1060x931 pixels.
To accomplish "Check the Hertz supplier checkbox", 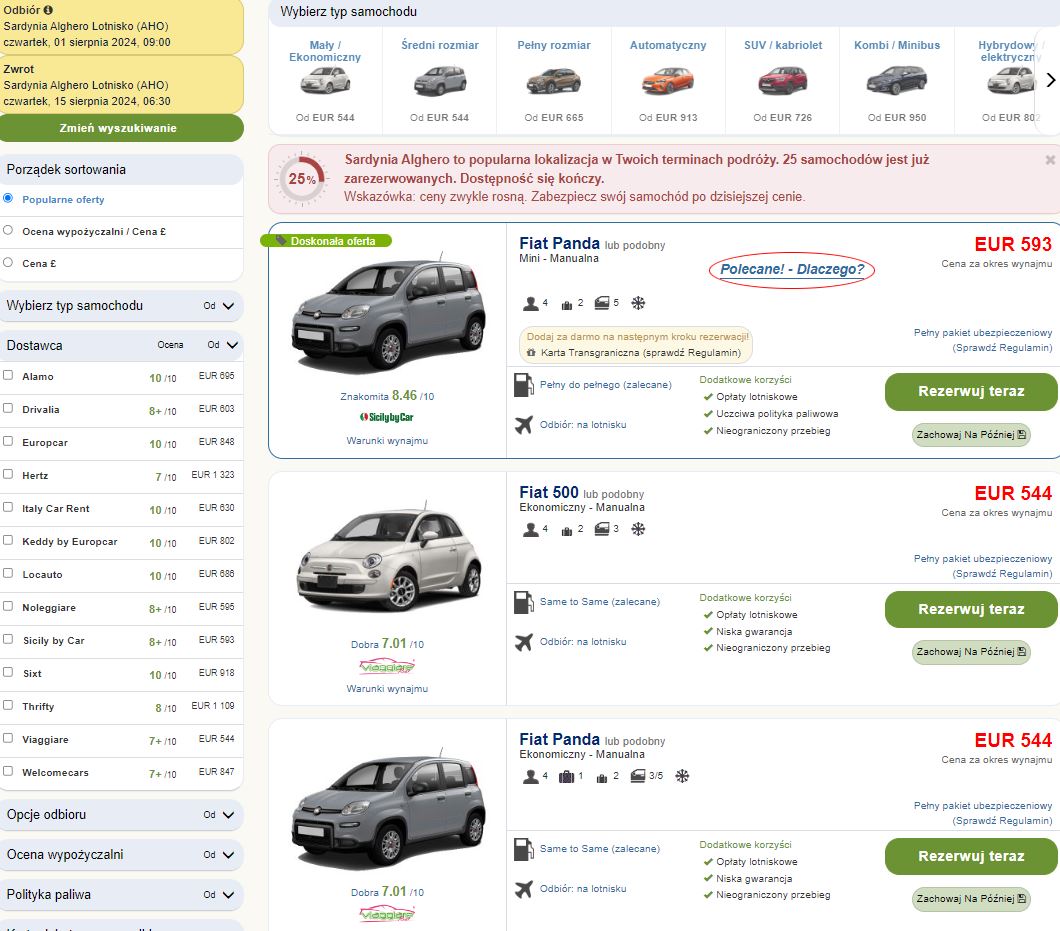I will pos(8,474).
